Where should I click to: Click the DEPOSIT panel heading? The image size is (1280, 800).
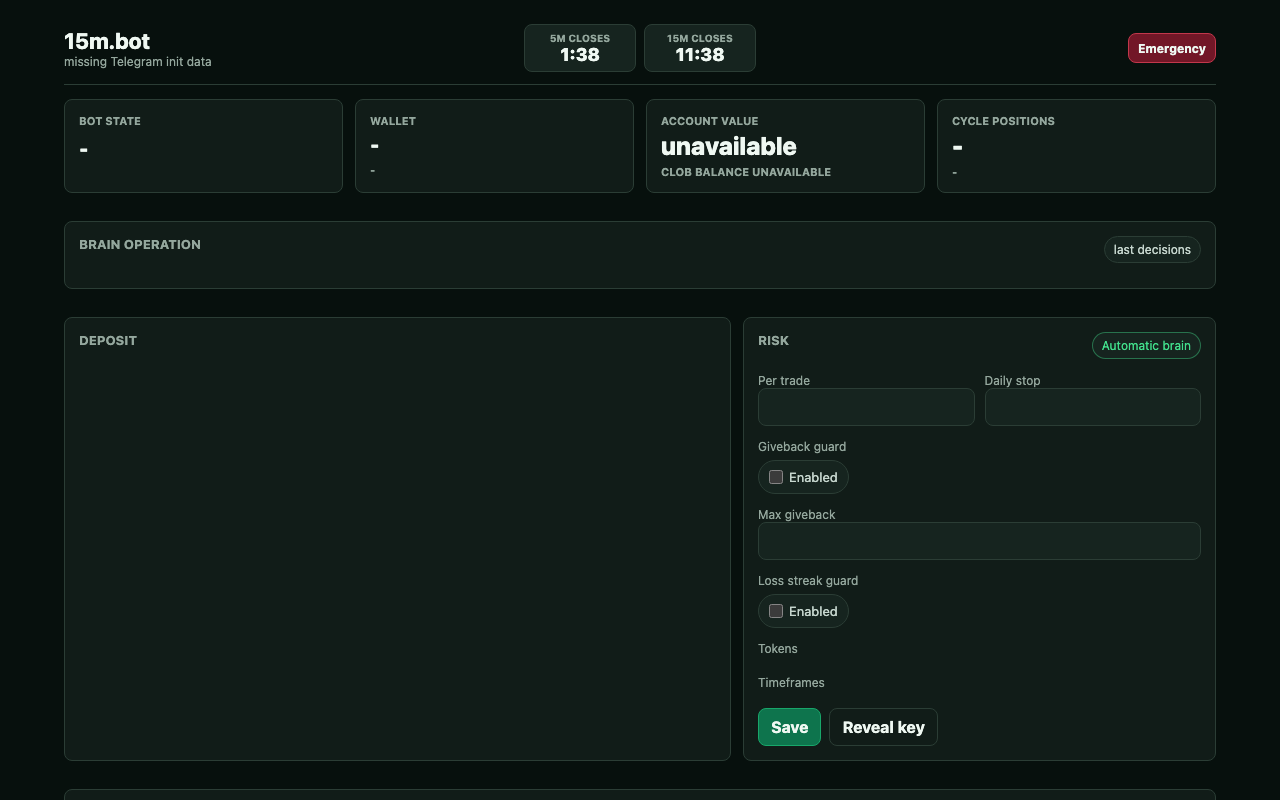(108, 340)
